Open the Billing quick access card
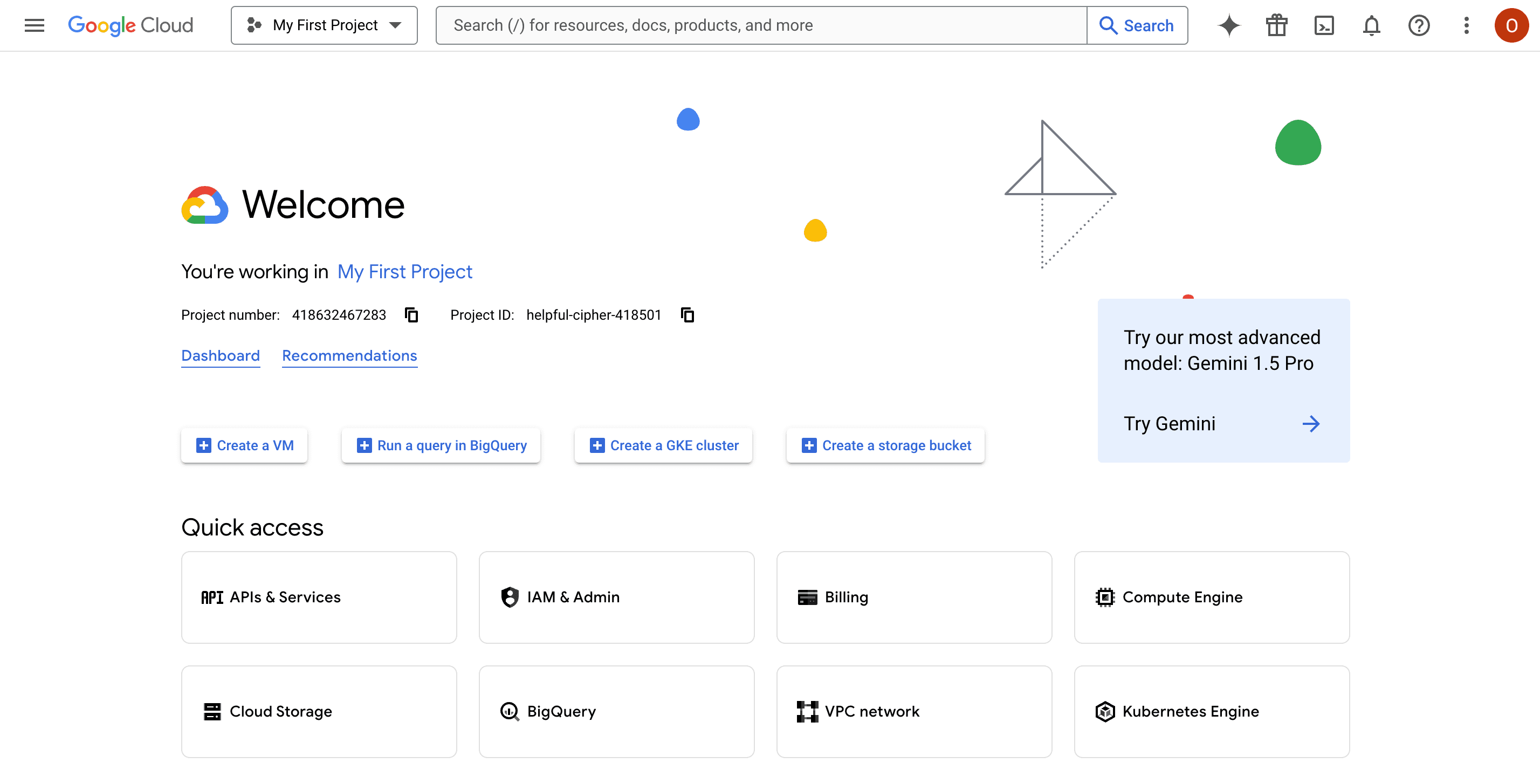 tap(915, 597)
